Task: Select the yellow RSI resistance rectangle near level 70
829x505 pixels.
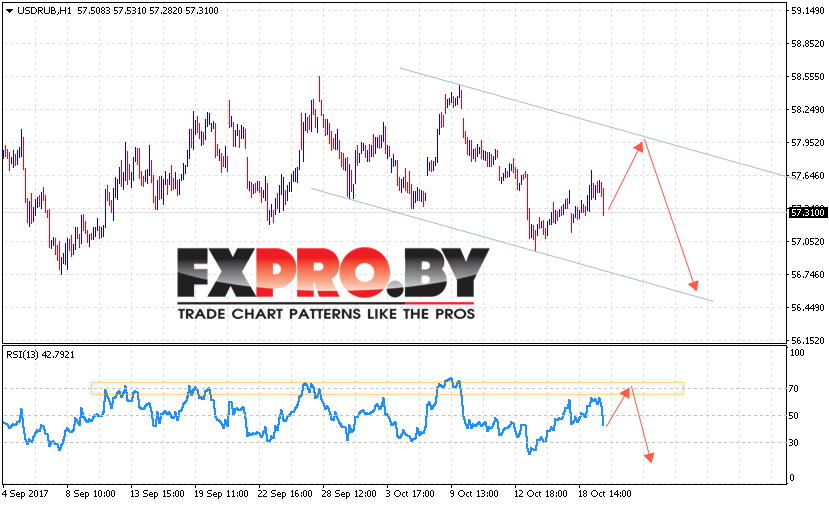Action: click(x=387, y=389)
